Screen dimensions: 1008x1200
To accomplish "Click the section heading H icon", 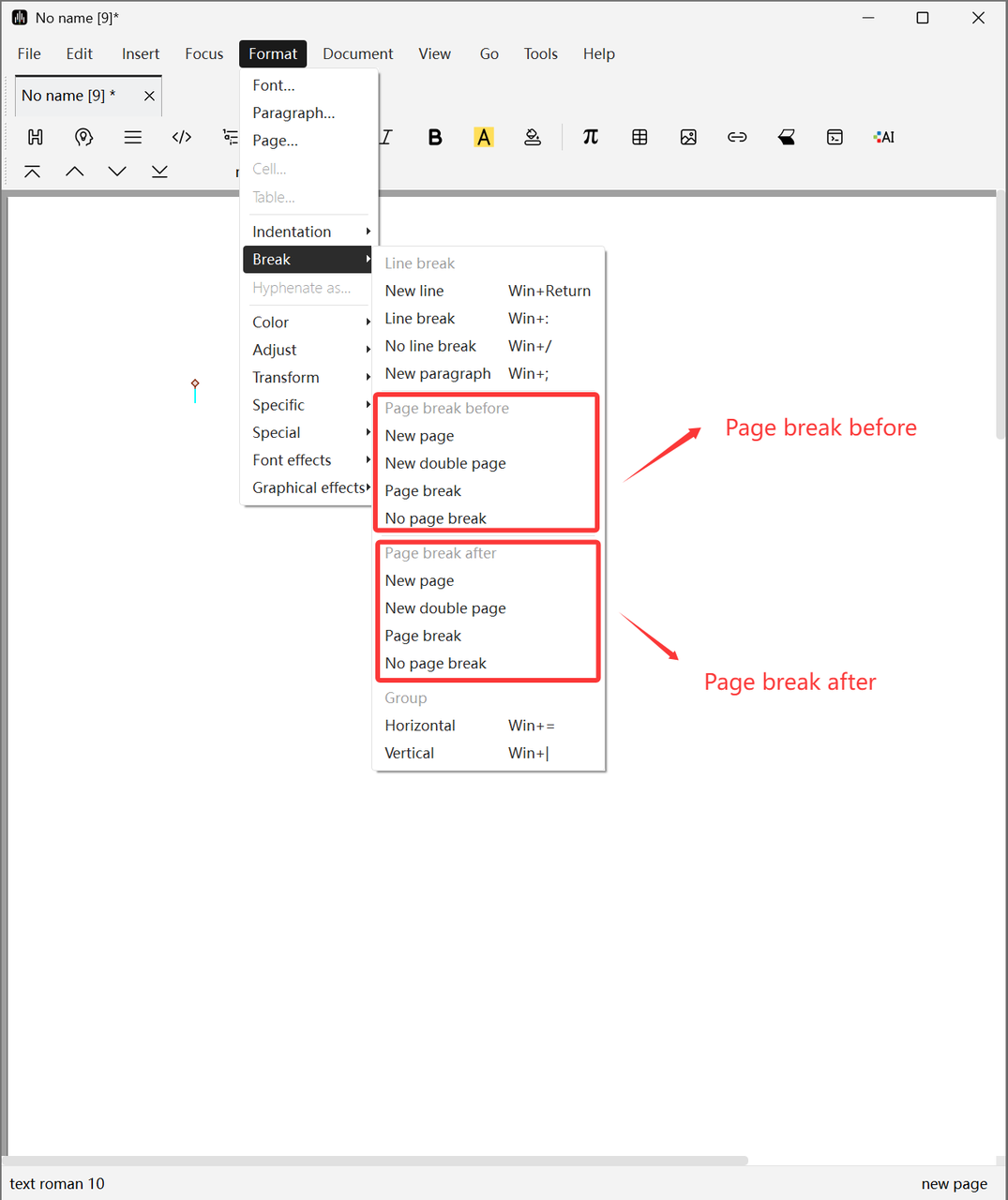I will pyautogui.click(x=36, y=138).
